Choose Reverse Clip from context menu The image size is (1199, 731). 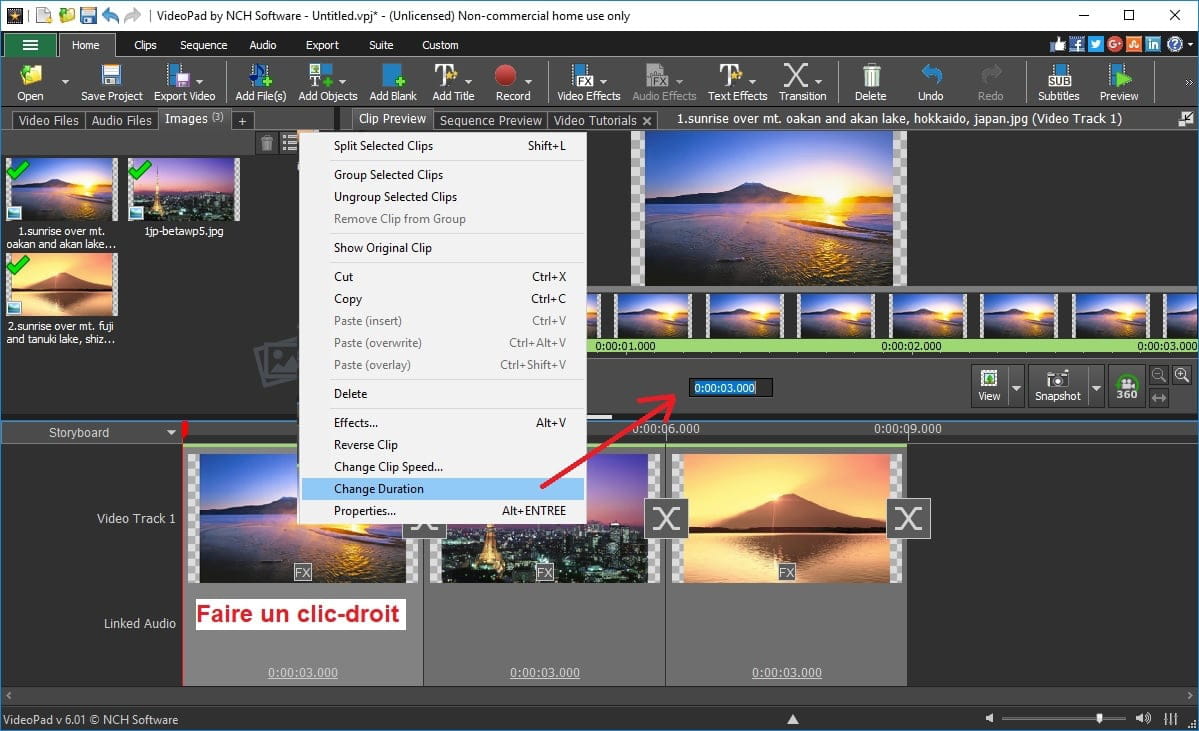coord(443,445)
